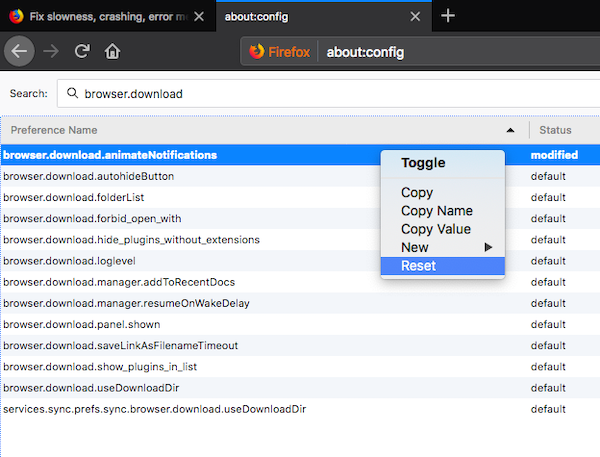Select Reset in the context menu

pos(418,266)
